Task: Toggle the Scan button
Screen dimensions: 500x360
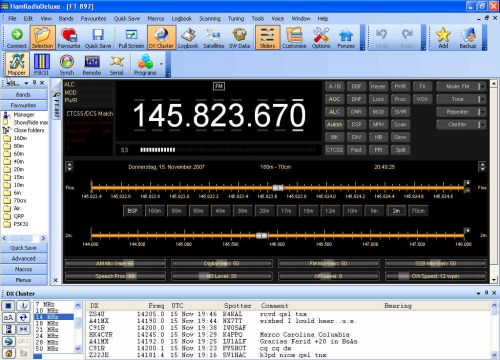Action: coord(400,124)
